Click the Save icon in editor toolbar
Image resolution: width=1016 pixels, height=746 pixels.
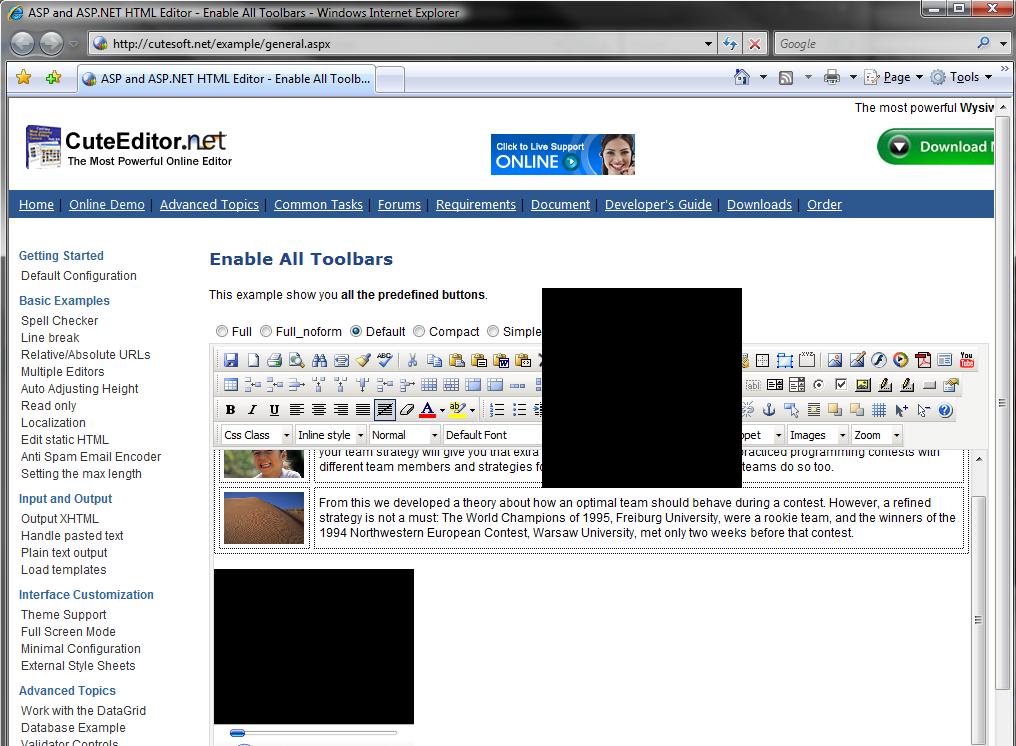tap(231, 360)
